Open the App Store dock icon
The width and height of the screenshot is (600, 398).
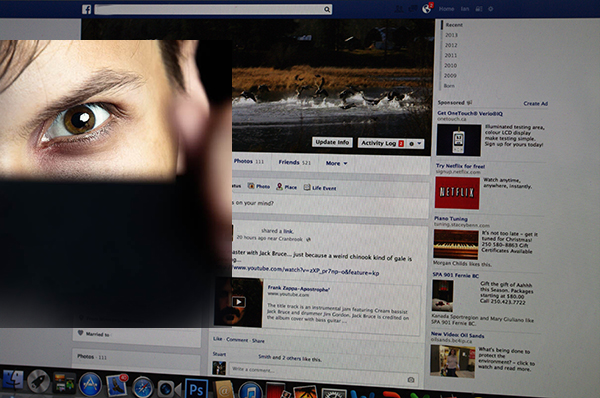[90, 384]
